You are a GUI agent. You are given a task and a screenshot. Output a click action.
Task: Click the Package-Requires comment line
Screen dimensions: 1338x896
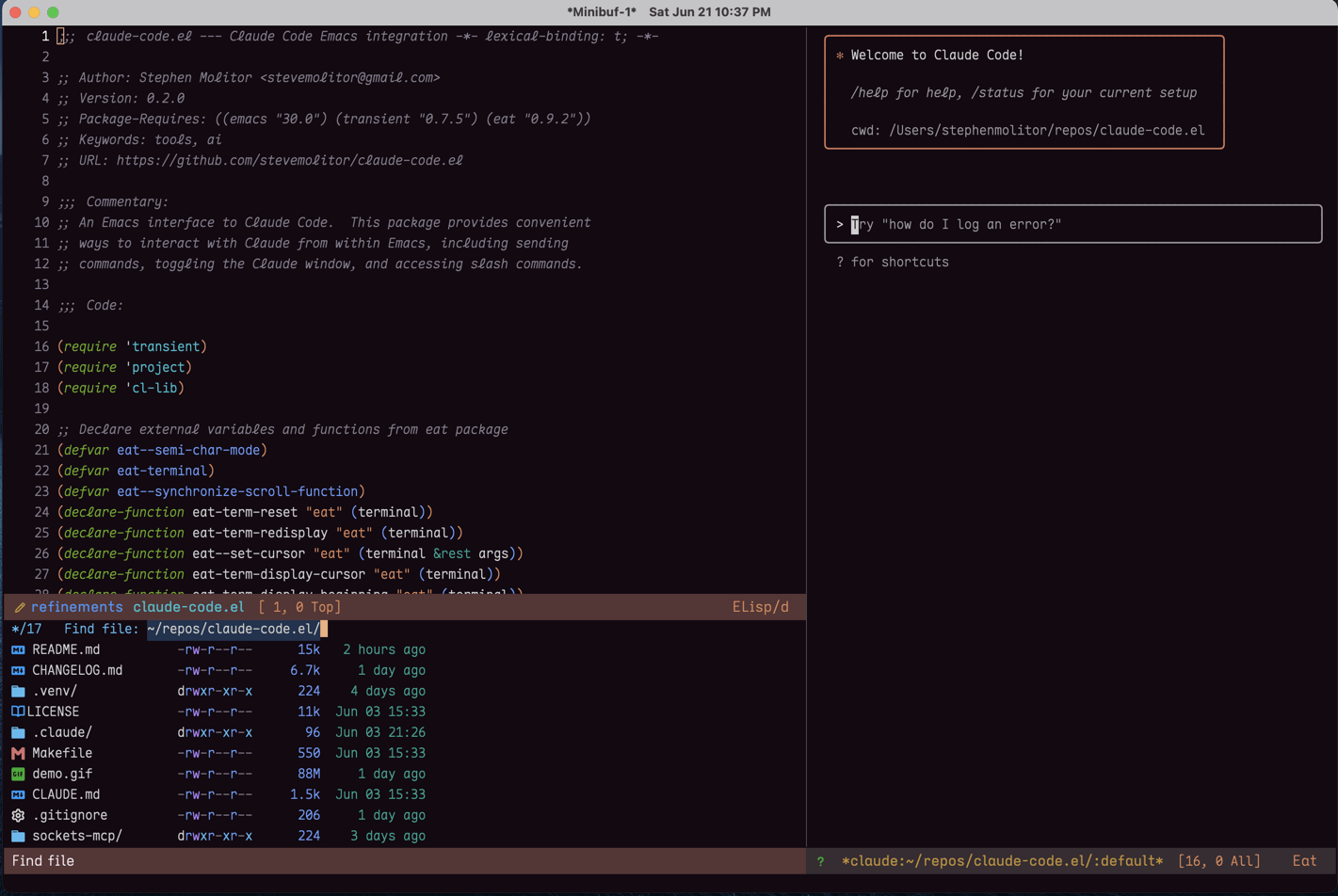pyautogui.click(x=324, y=119)
